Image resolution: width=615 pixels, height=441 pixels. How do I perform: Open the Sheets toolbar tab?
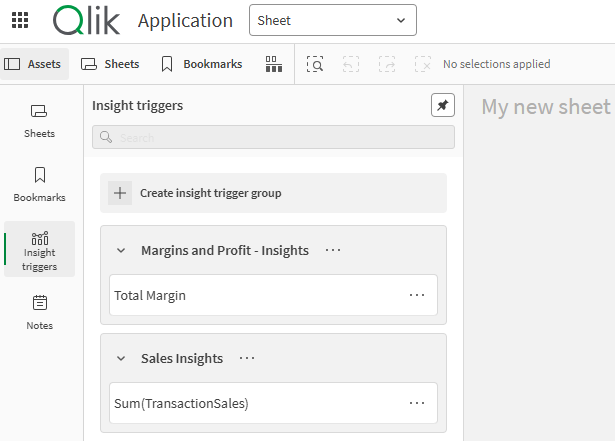[x=110, y=64]
